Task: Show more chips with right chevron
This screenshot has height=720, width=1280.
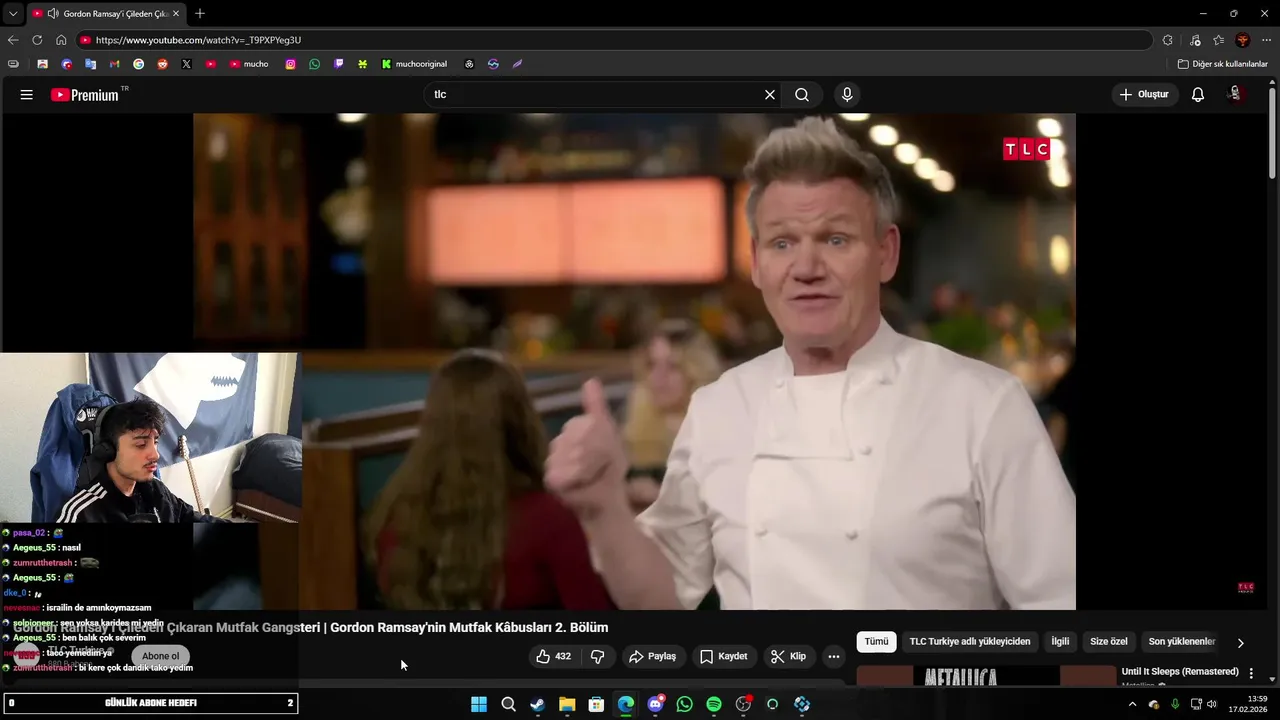Action: click(1240, 643)
